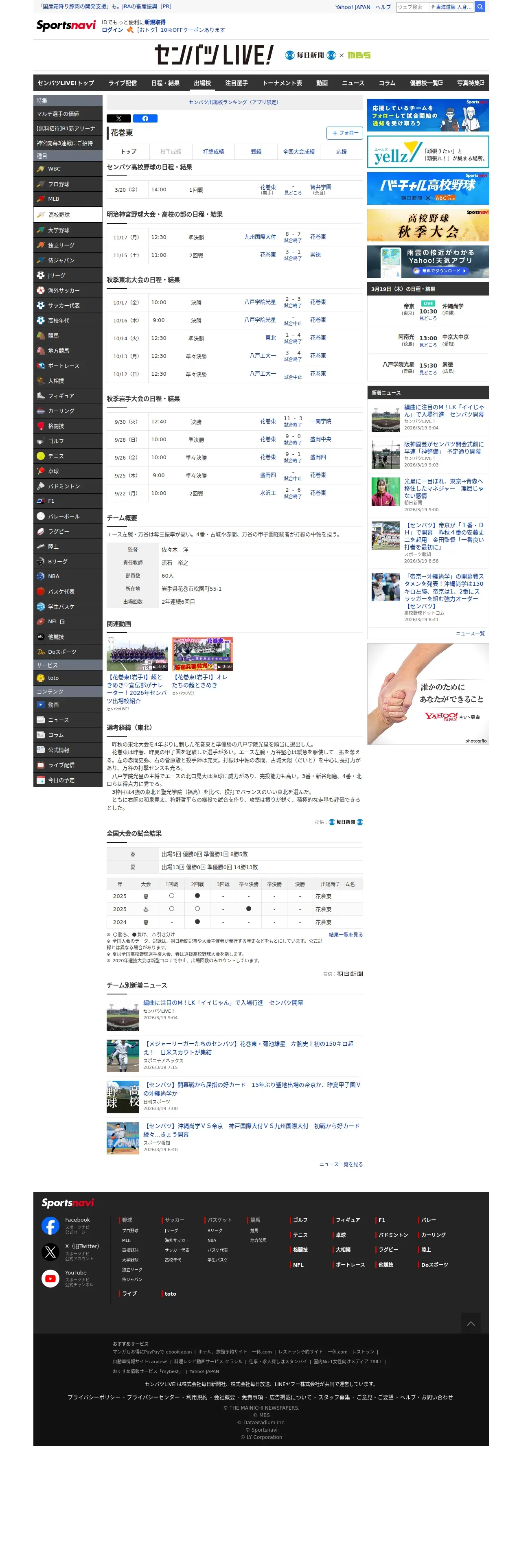
Task: Open toto service in sidebar
Action: click(x=68, y=678)
